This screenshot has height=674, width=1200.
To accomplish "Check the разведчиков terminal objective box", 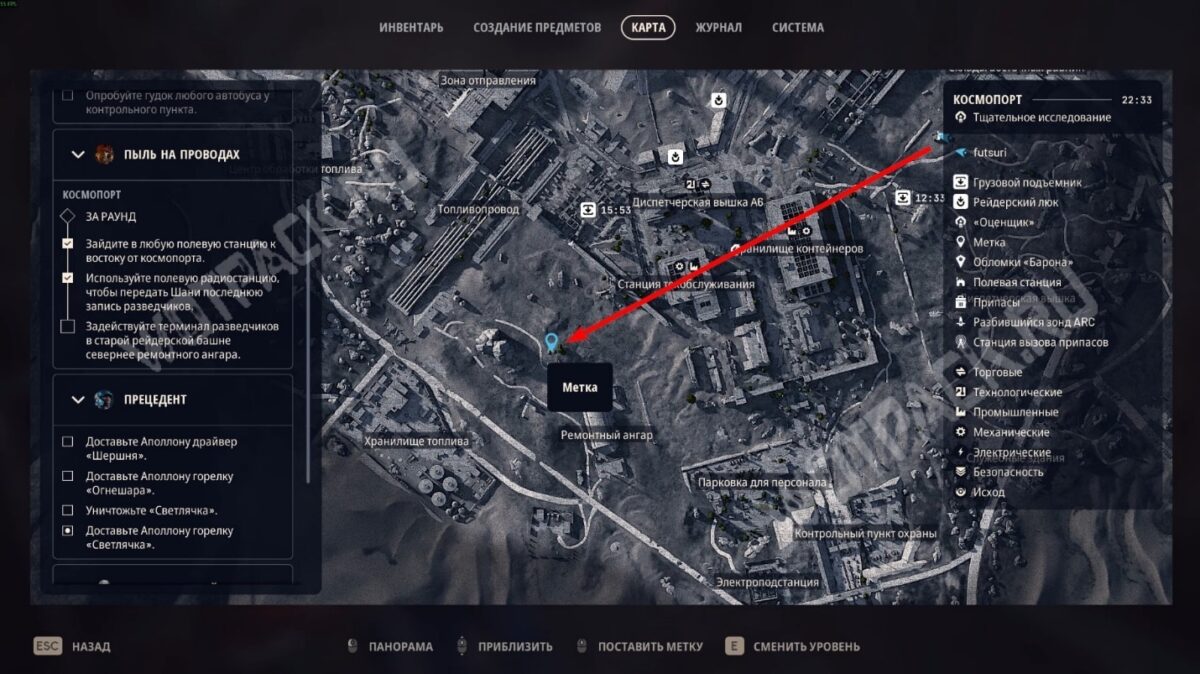I will [68, 327].
